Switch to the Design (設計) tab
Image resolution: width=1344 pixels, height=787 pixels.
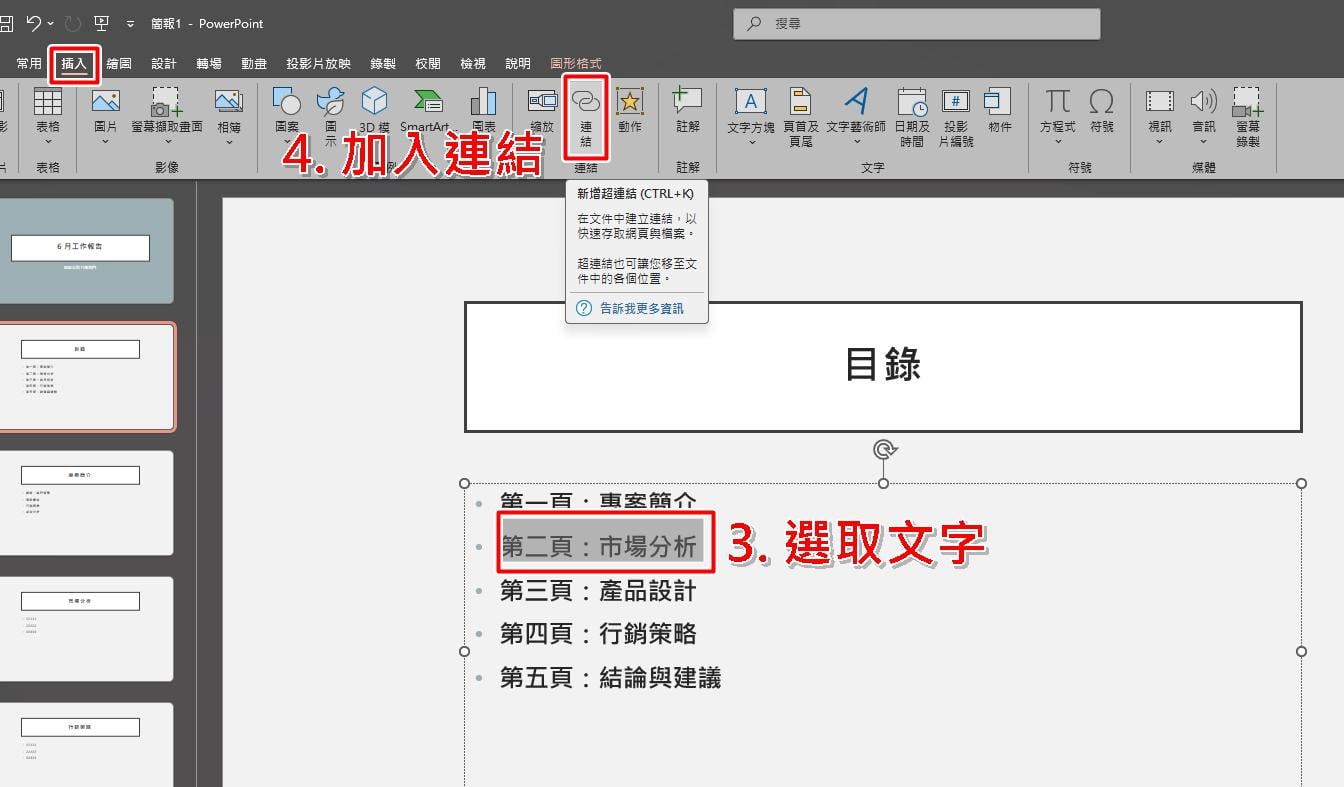click(164, 63)
